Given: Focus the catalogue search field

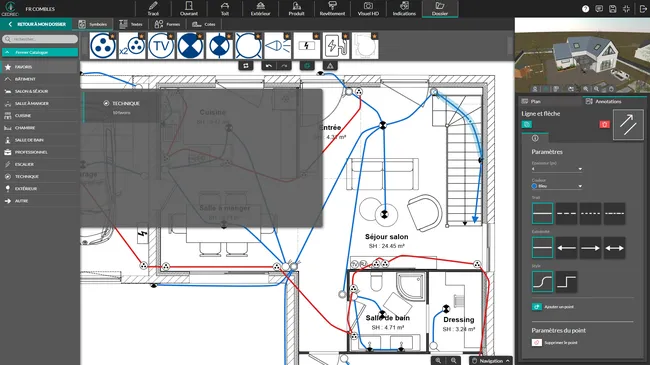Looking at the screenshot, I should [40, 39].
